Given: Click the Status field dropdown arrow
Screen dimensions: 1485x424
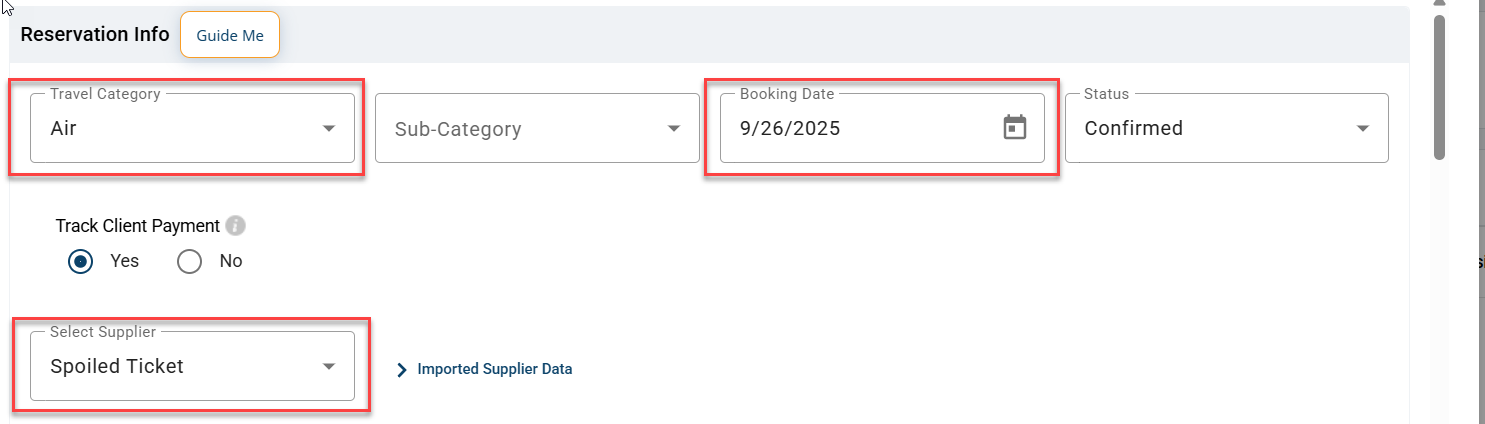Looking at the screenshot, I should [1363, 129].
